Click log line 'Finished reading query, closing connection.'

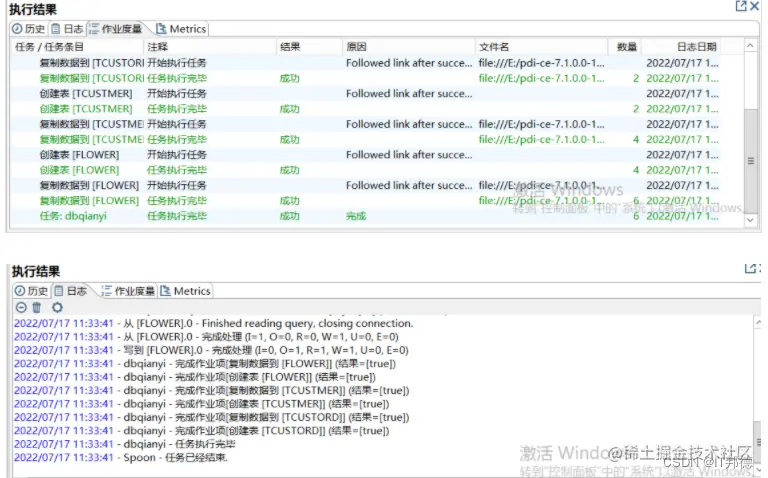tap(214, 323)
